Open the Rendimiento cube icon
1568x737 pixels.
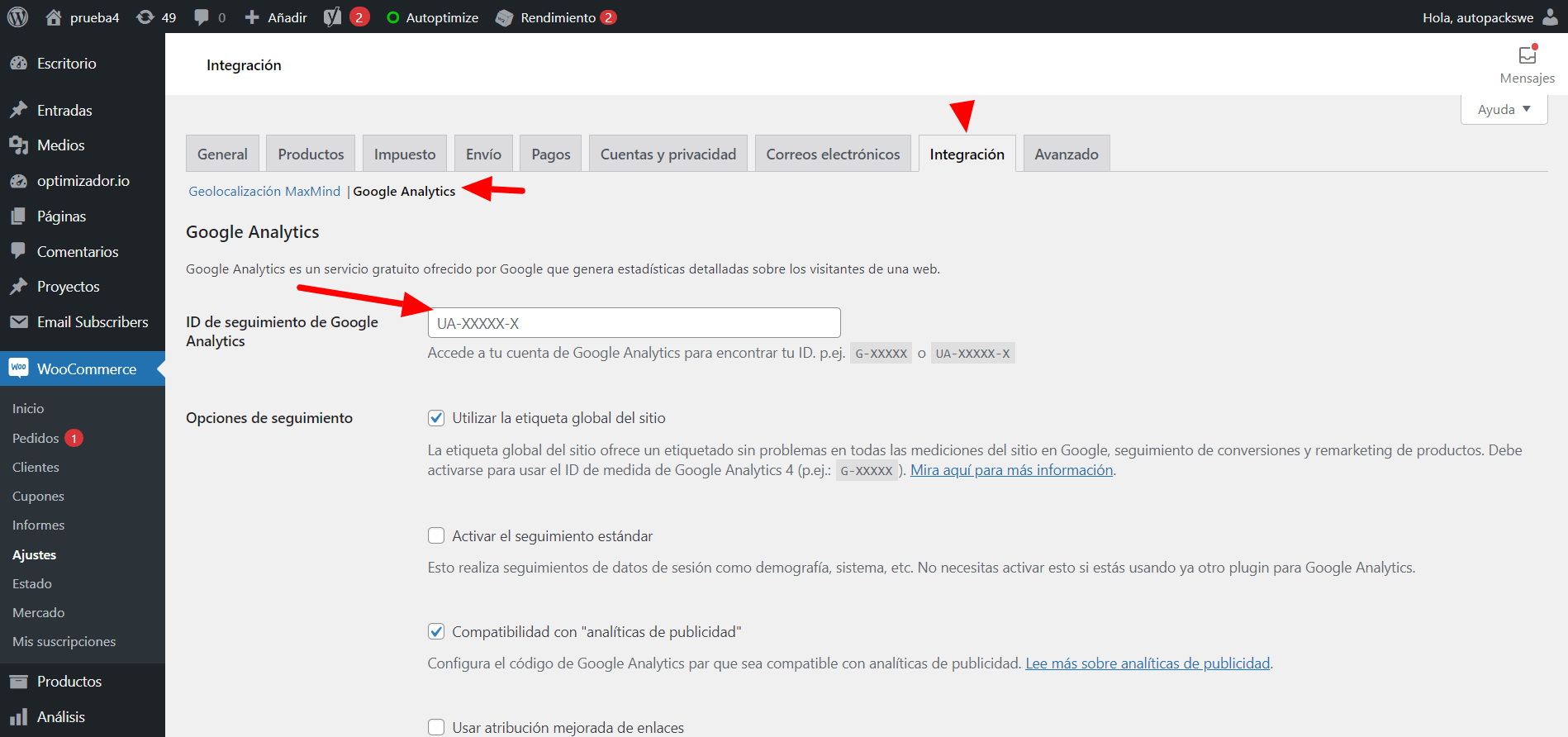click(504, 17)
